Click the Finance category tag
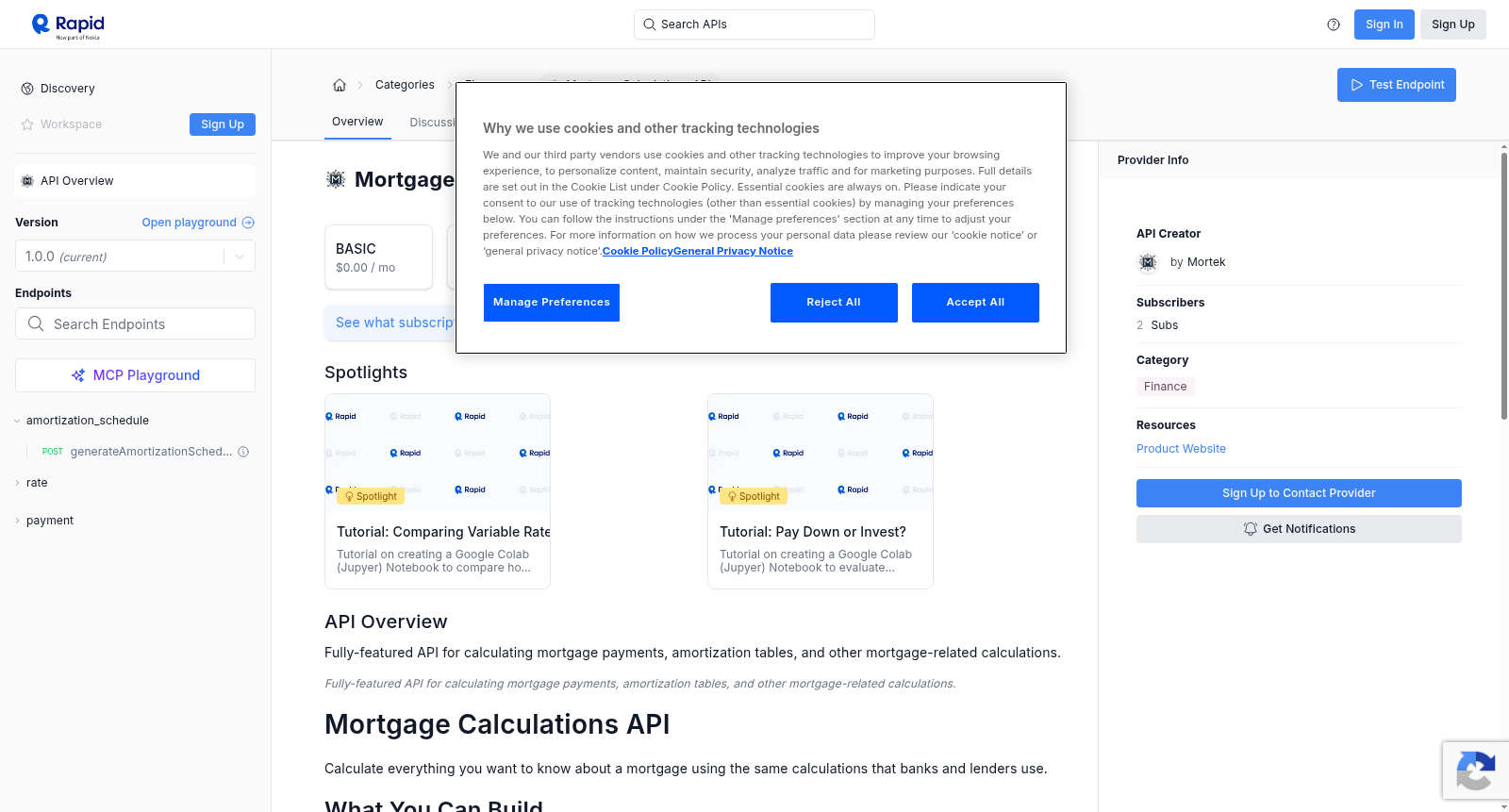1509x812 pixels. (1166, 387)
